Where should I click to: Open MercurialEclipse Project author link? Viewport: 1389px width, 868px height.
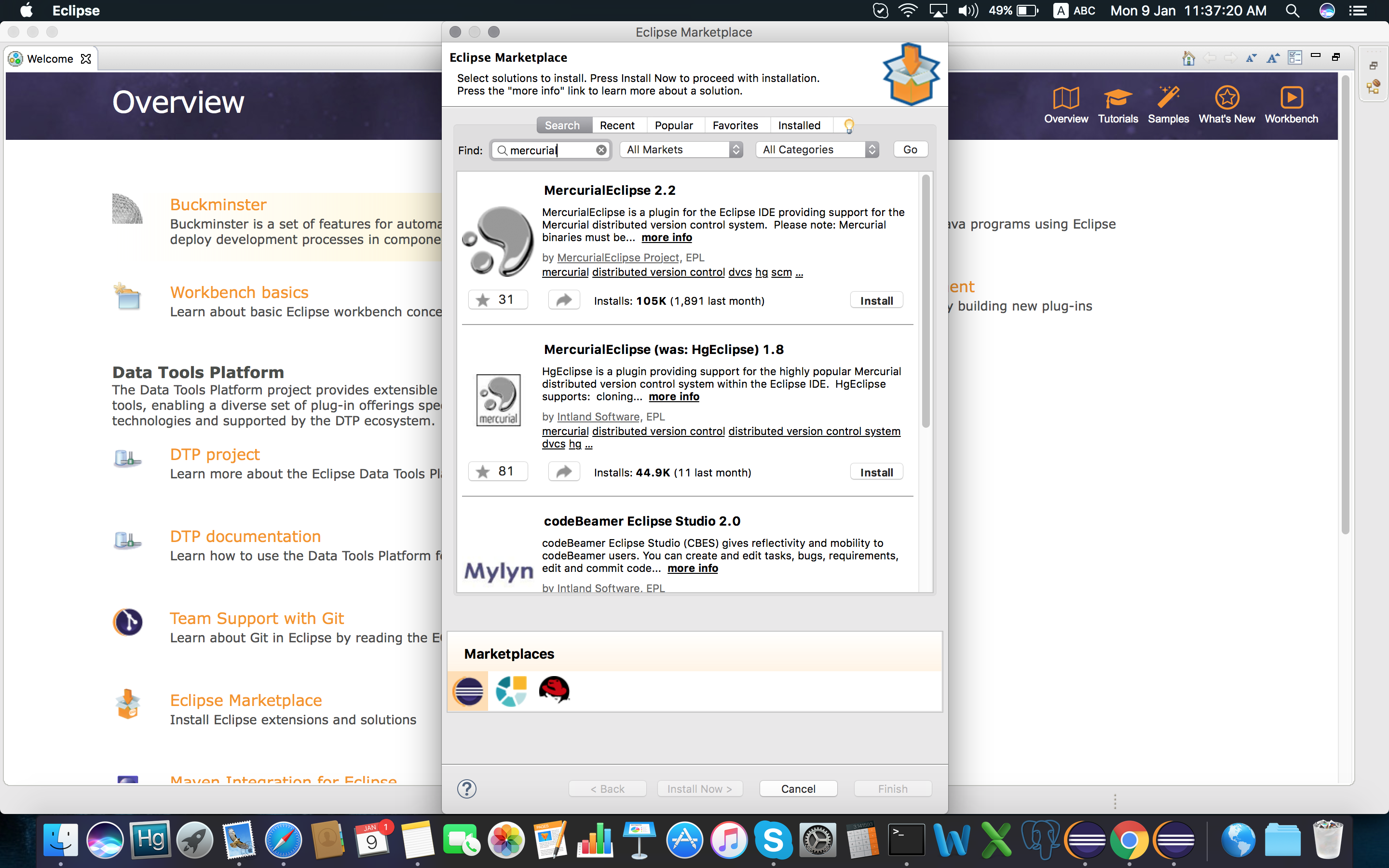[618, 258]
